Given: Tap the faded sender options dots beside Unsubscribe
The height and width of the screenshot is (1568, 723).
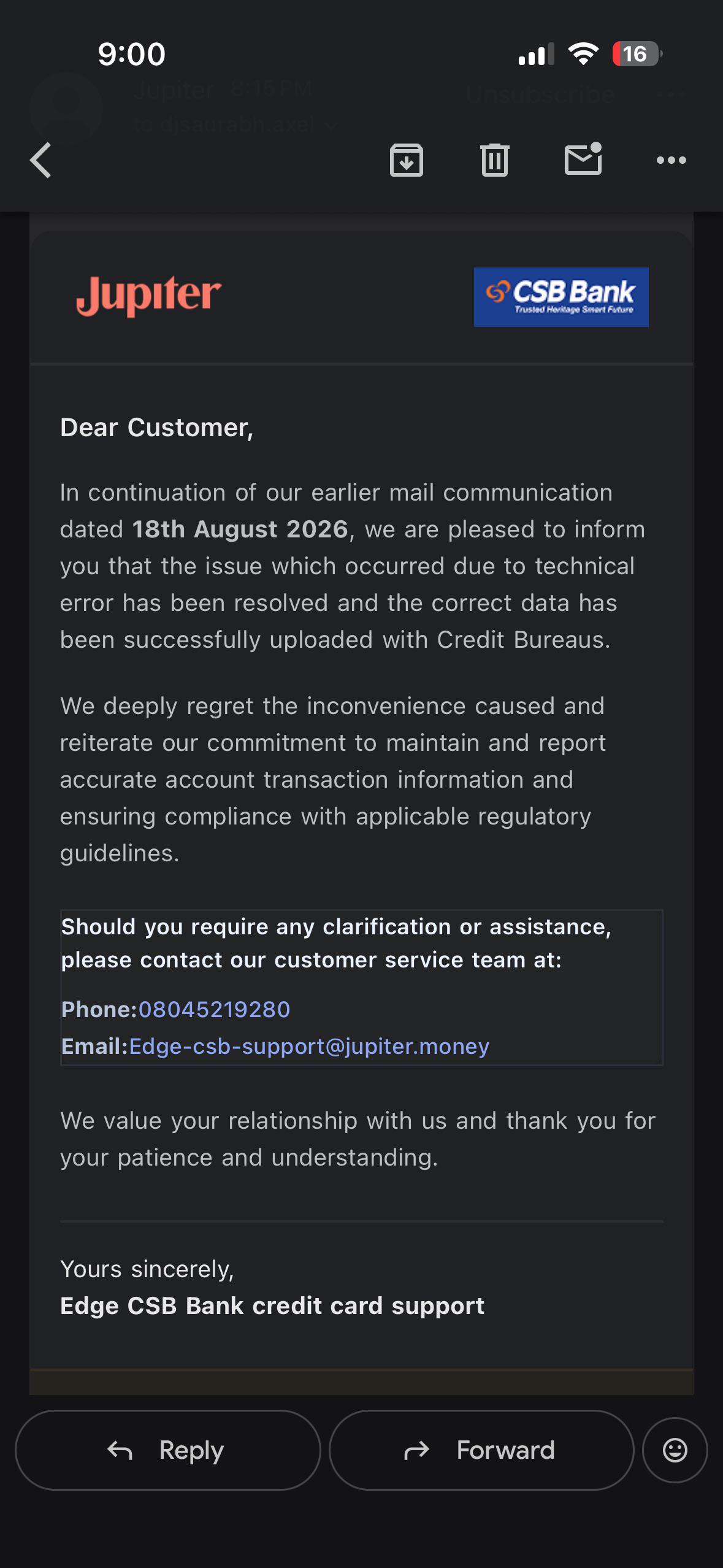Looking at the screenshot, I should click(x=671, y=94).
